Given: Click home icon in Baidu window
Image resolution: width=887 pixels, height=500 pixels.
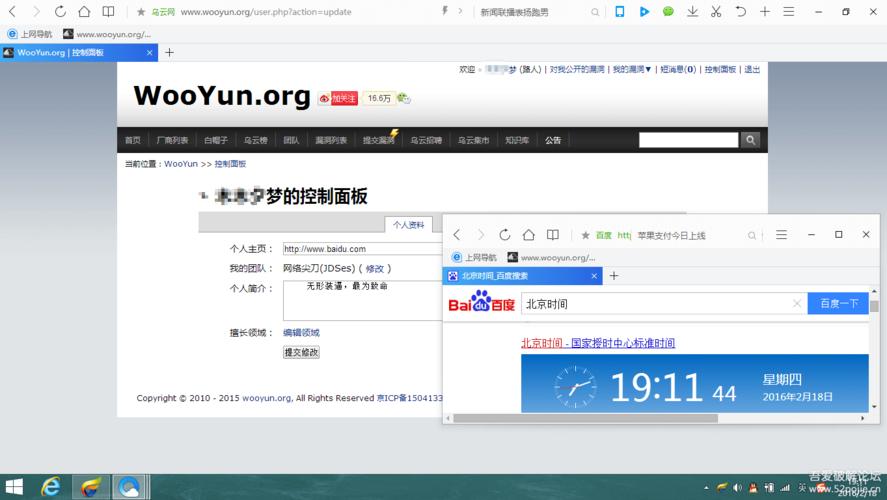Looking at the screenshot, I should (528, 235).
